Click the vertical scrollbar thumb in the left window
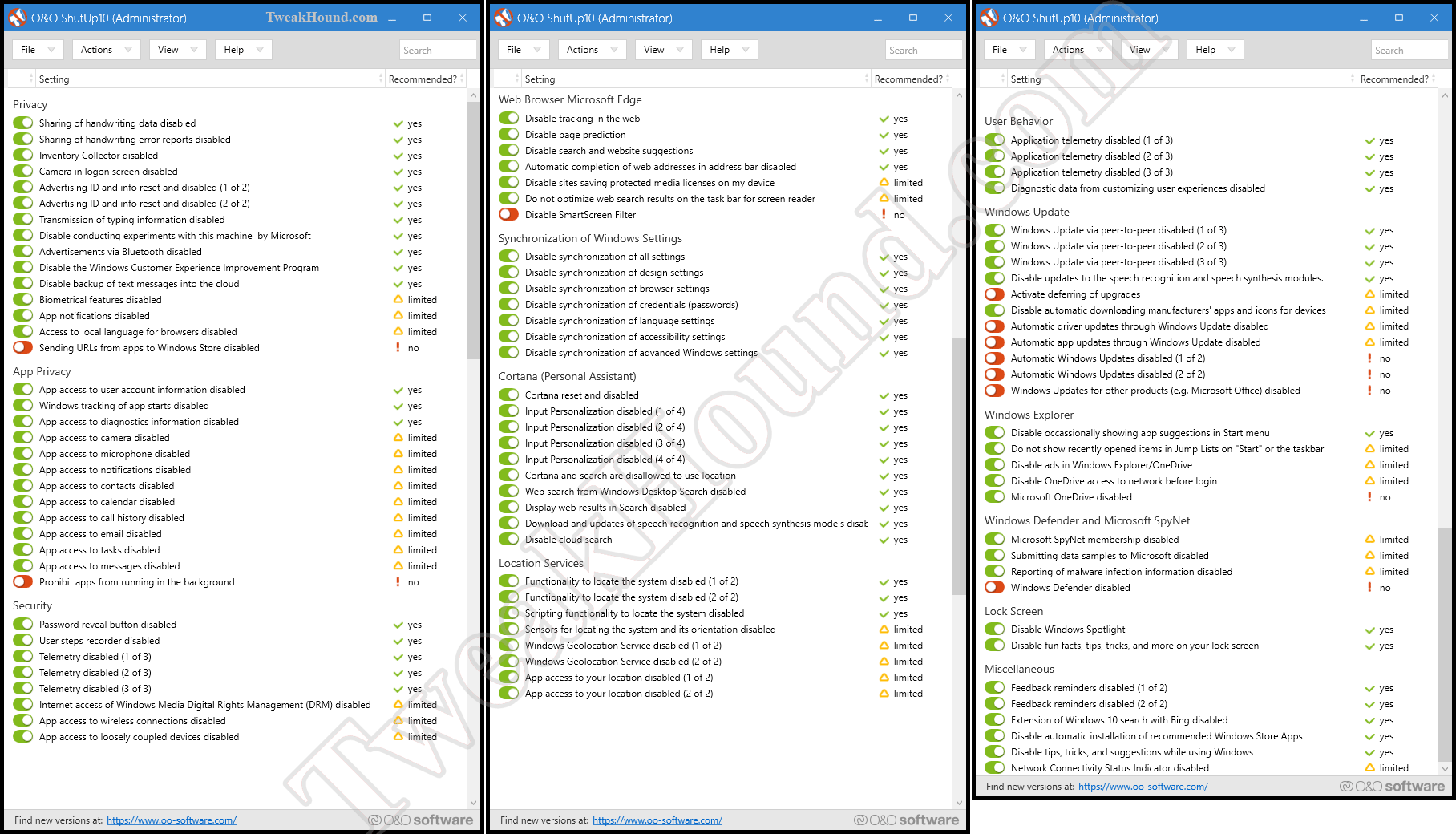Image resolution: width=1456 pixels, height=834 pixels. [473, 231]
